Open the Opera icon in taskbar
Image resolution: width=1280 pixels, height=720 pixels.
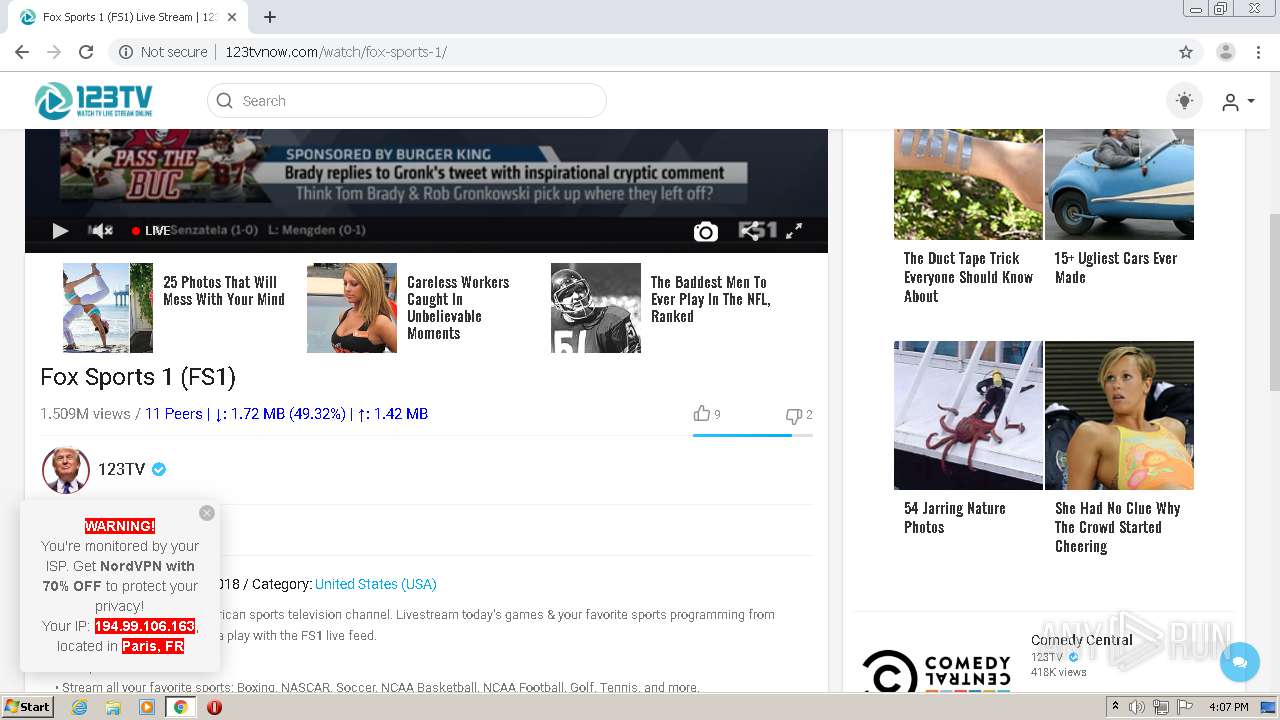point(214,707)
